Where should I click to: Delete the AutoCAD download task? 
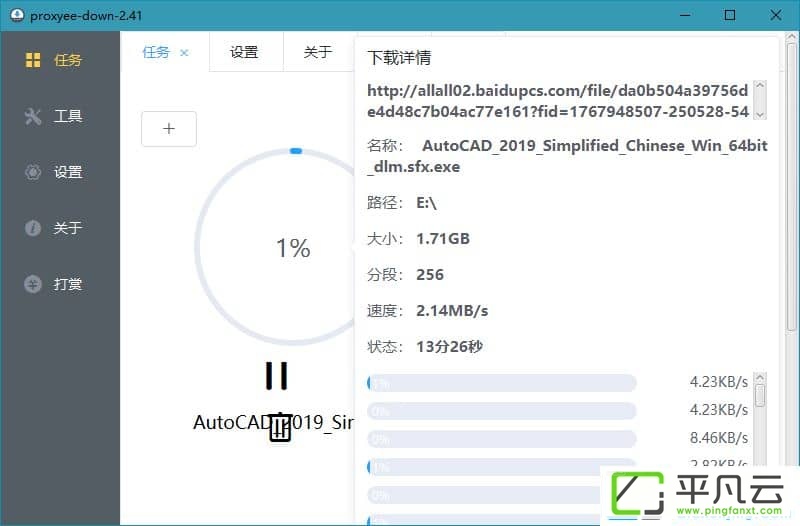click(x=280, y=428)
